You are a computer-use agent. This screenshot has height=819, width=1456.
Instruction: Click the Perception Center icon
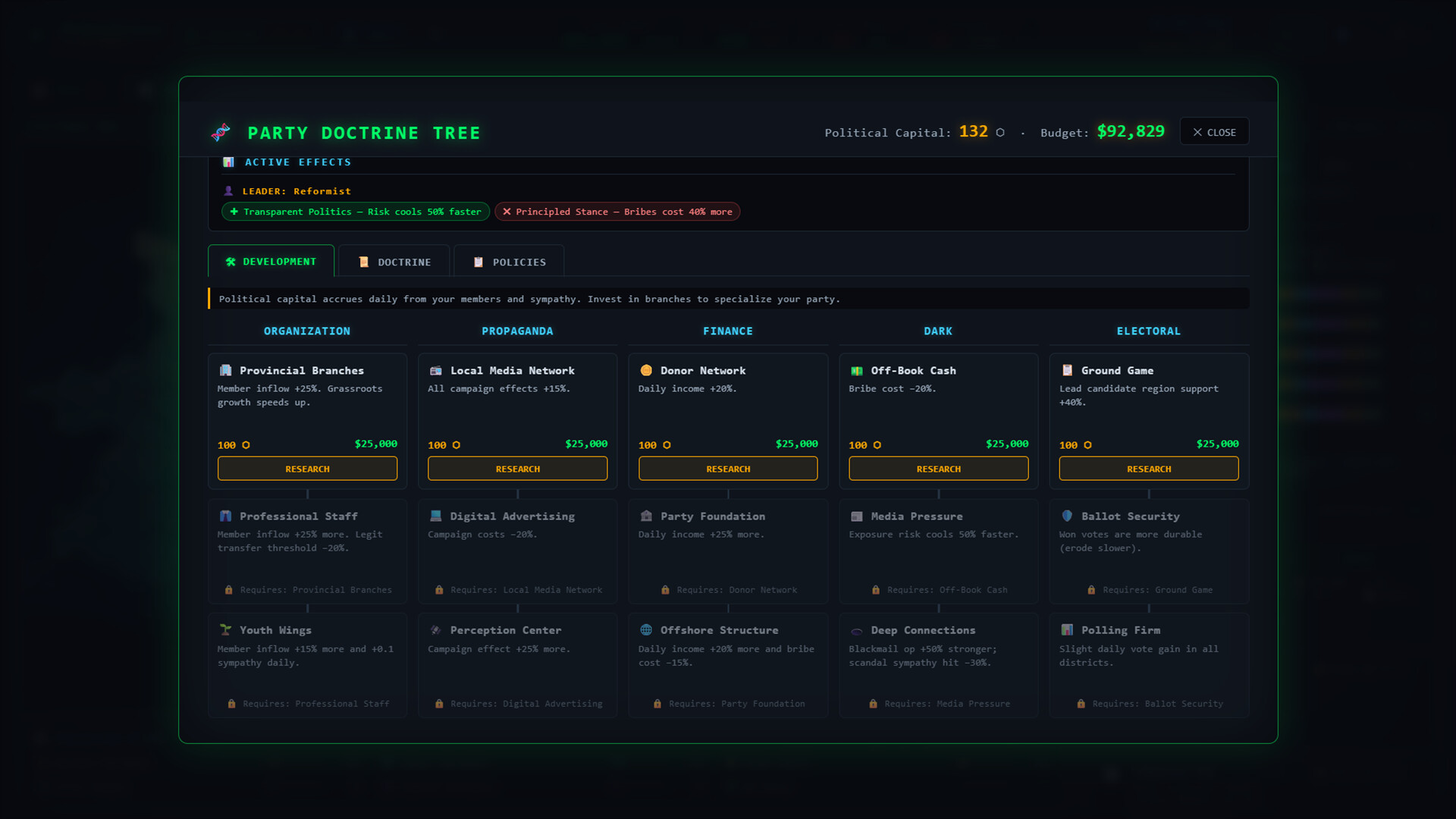click(x=436, y=630)
